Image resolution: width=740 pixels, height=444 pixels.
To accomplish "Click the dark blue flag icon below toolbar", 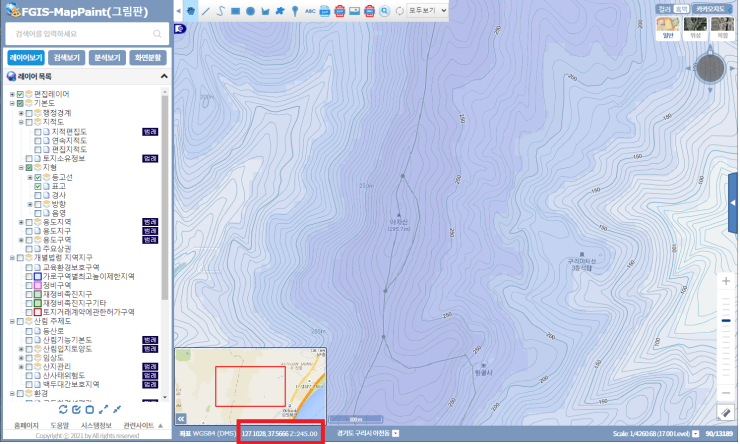I will [180, 29].
